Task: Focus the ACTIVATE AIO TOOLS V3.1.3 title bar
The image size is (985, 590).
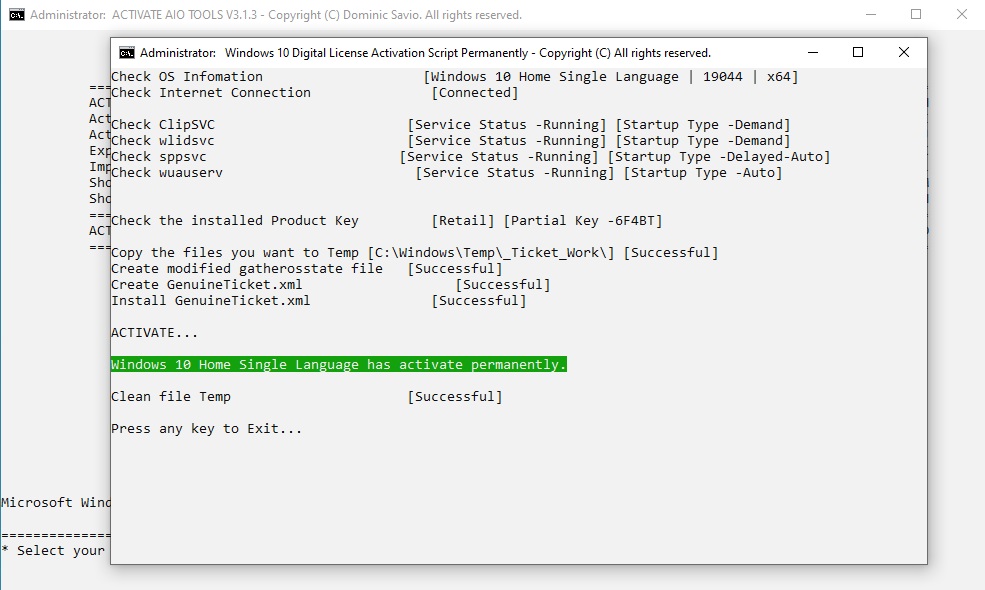Action: pyautogui.click(x=300, y=15)
